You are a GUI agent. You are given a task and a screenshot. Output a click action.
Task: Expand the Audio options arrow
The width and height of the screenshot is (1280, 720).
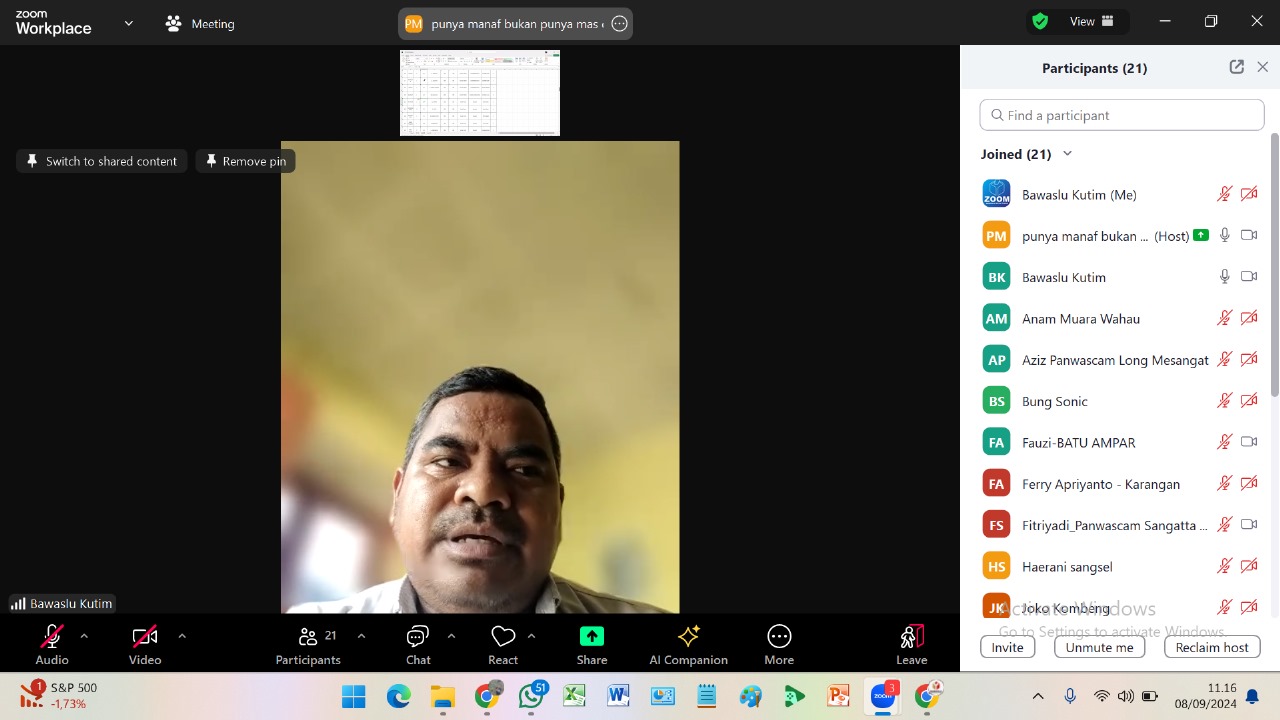coord(84,636)
